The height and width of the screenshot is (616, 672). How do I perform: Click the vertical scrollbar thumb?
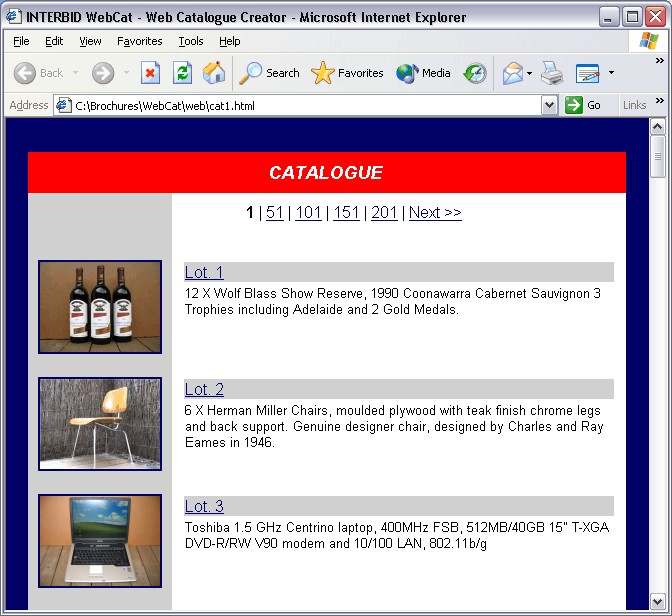(657, 156)
